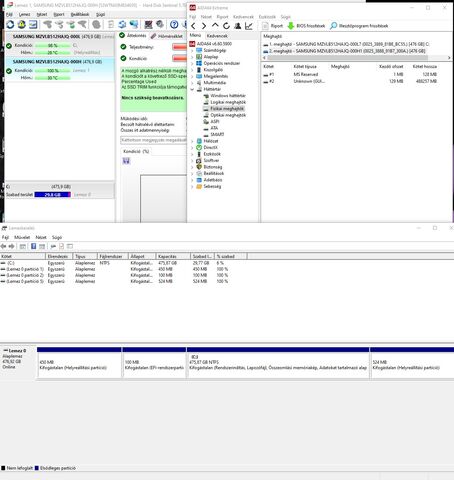Screen dimensions: 454x480
Task: Select 2. meghajtó SAMSUNG row in AIDA64
Action: (344, 51)
